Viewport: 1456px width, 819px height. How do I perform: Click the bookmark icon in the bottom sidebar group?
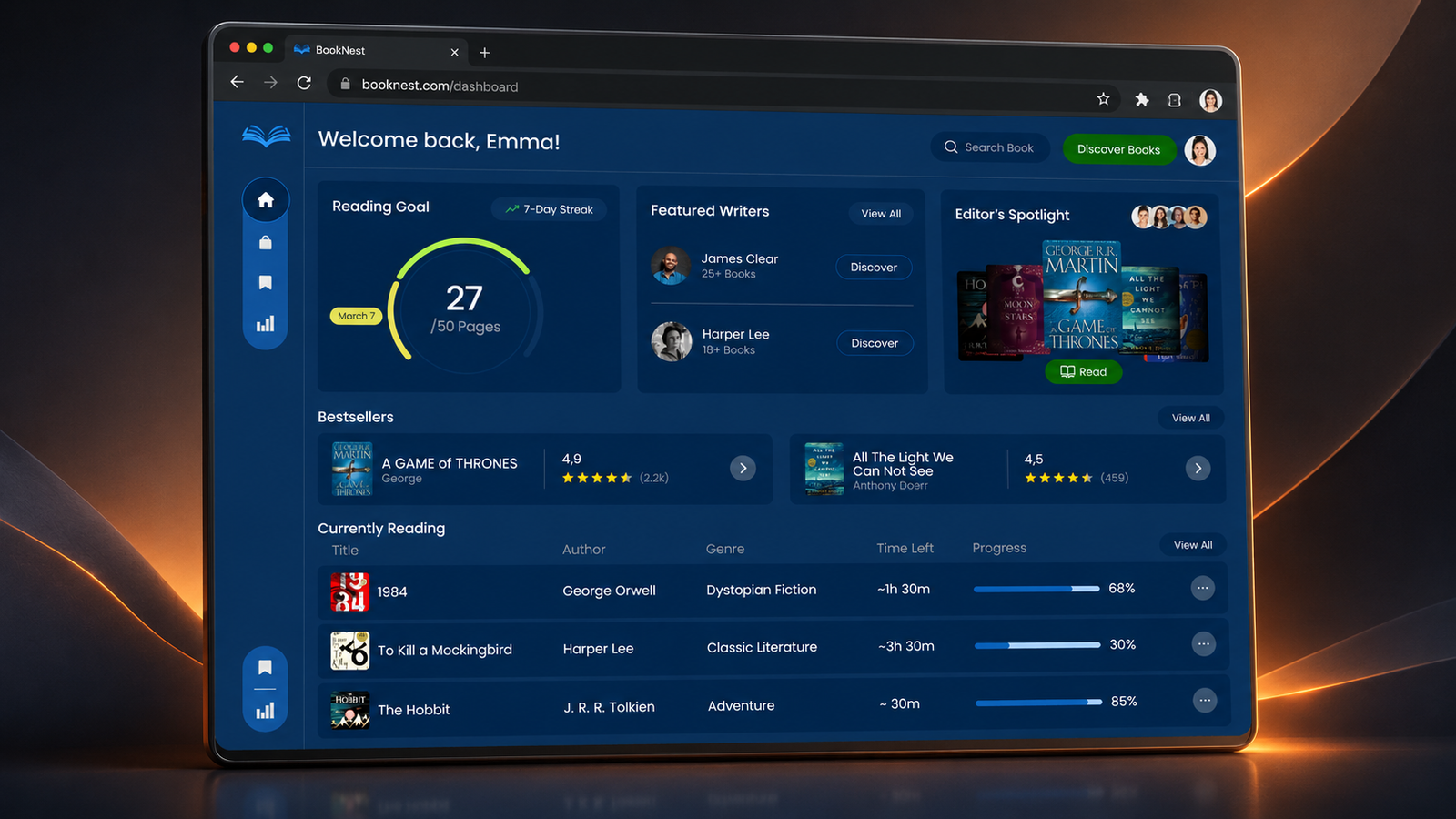[265, 667]
